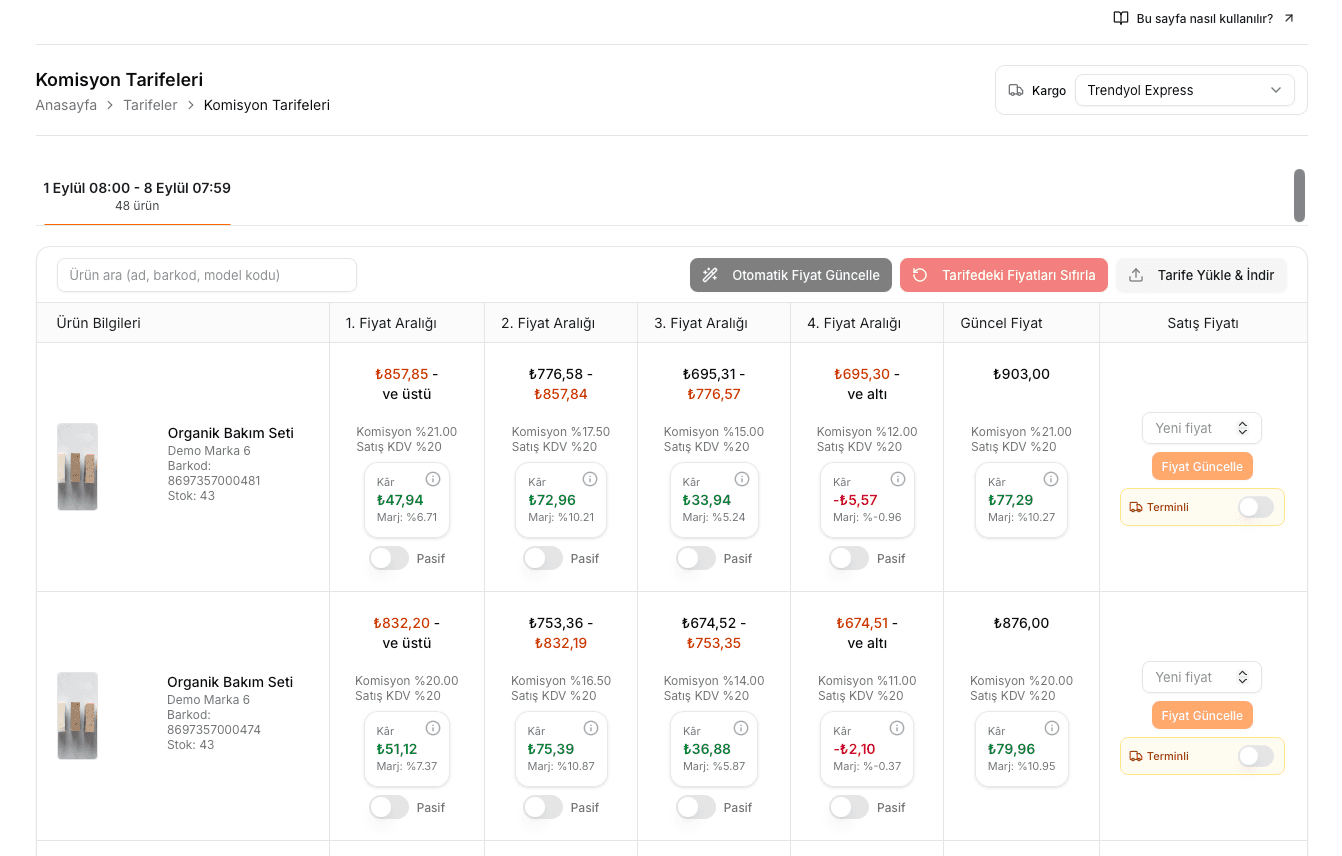Click info icon in the ₺47,94 profit card

tap(433, 479)
